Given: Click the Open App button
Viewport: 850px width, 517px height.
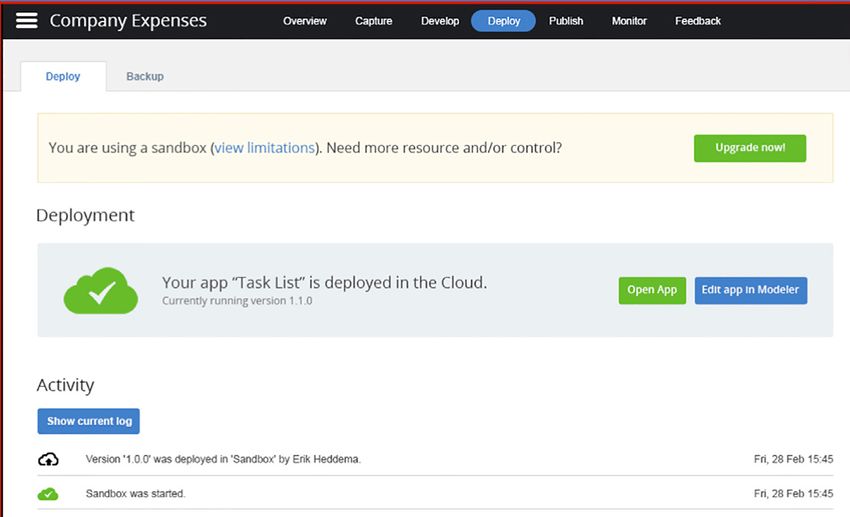Looking at the screenshot, I should (652, 290).
